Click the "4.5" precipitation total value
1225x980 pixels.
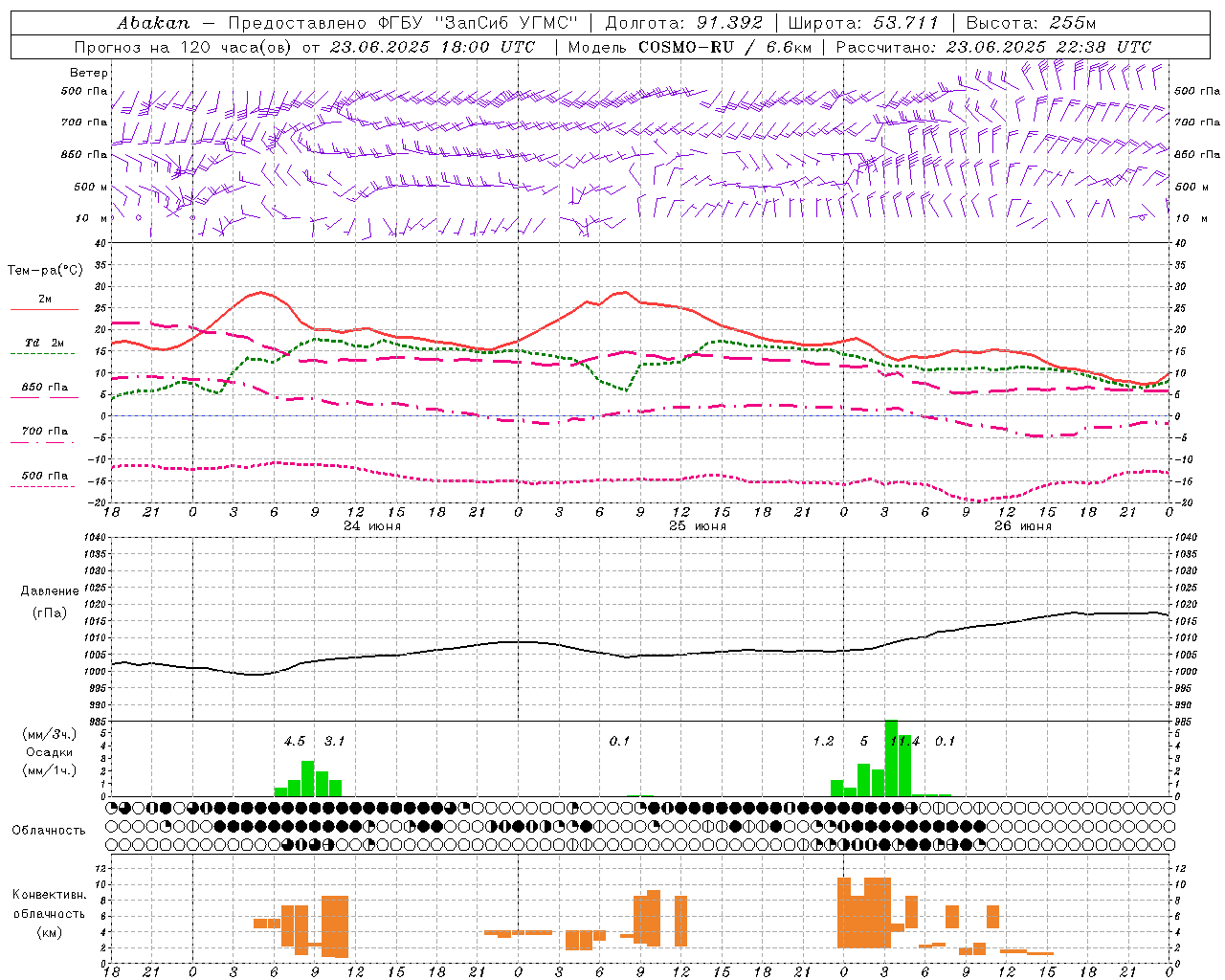[295, 742]
